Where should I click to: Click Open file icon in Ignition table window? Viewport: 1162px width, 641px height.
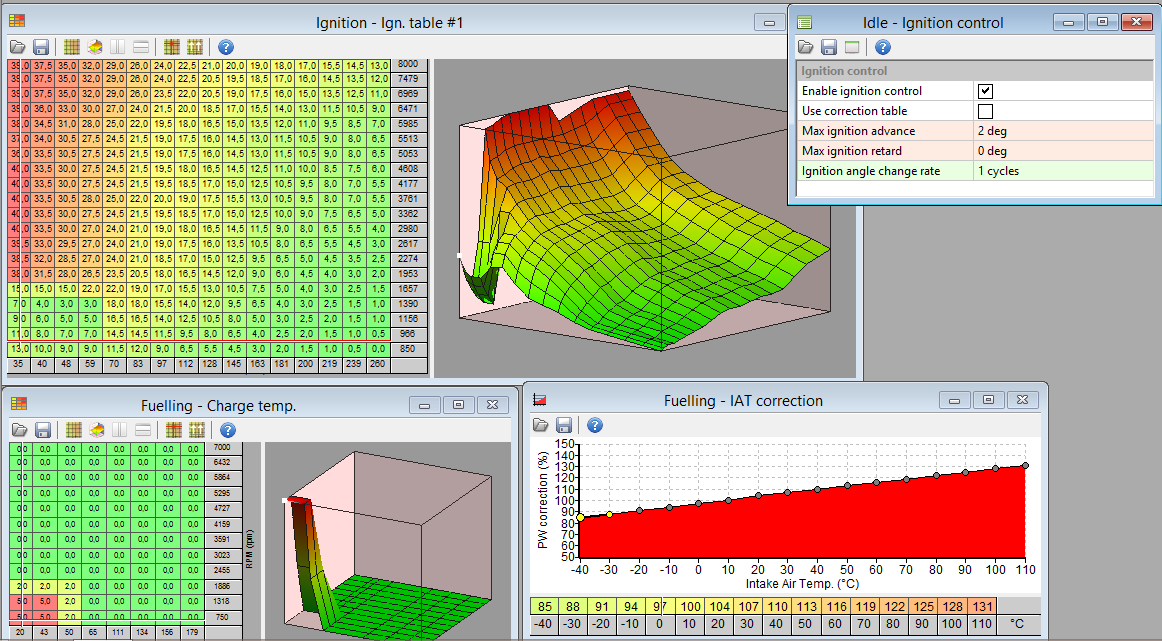click(17, 47)
